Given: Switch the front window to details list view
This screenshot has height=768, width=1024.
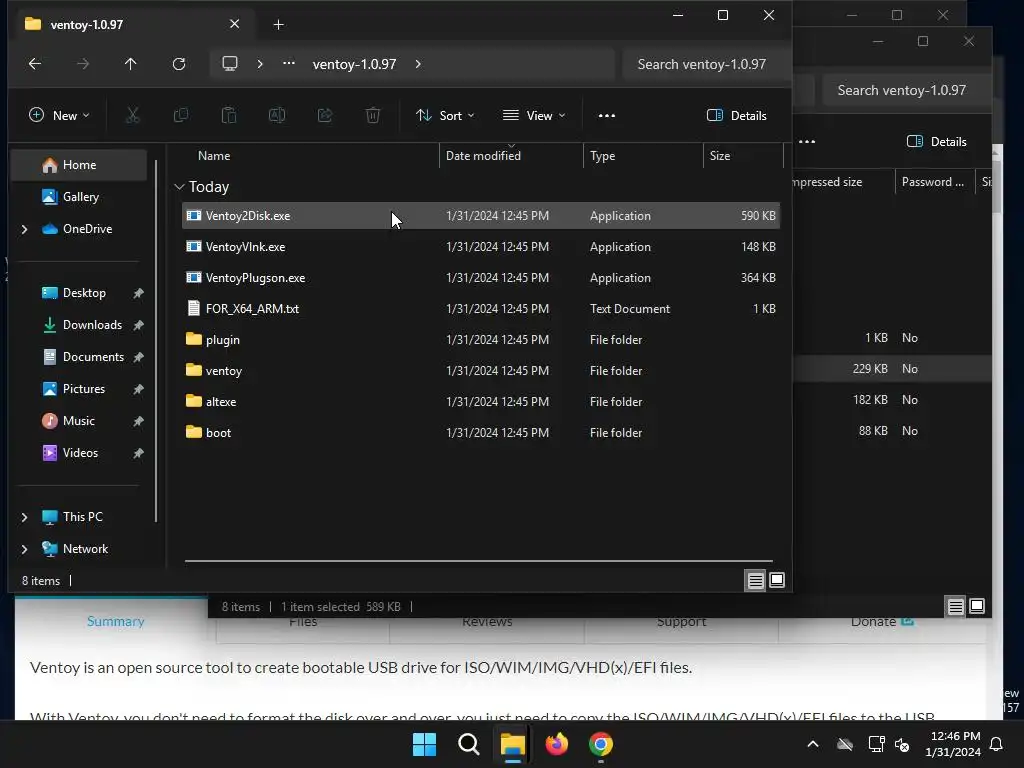Looking at the screenshot, I should (756, 580).
